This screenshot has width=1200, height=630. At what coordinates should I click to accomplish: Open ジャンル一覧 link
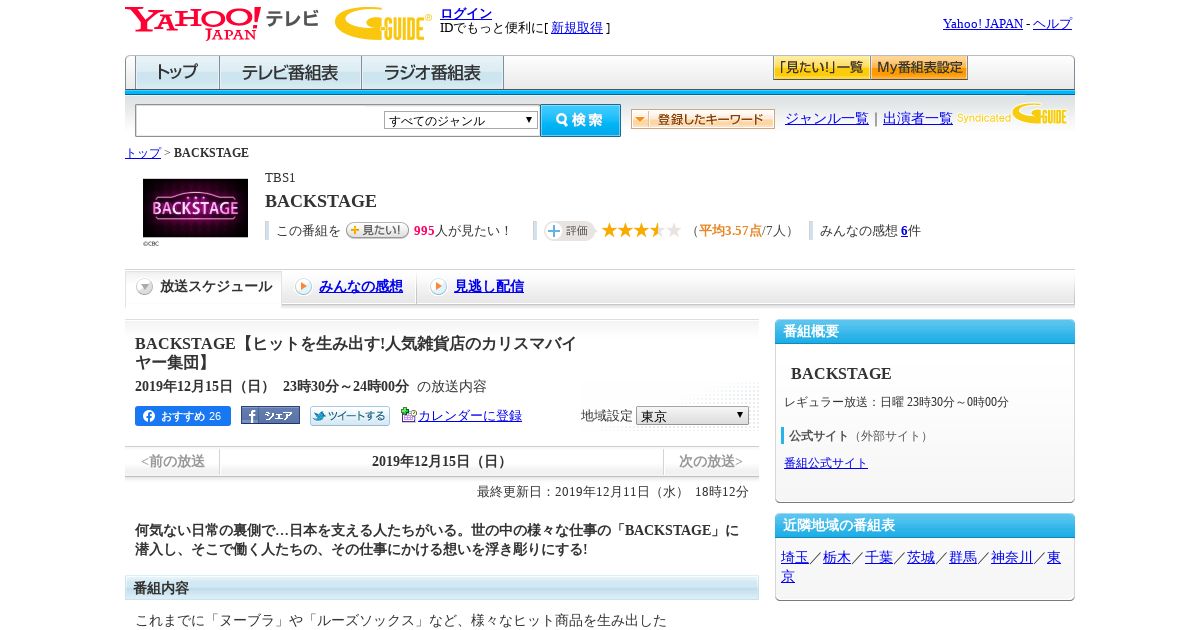[827, 118]
